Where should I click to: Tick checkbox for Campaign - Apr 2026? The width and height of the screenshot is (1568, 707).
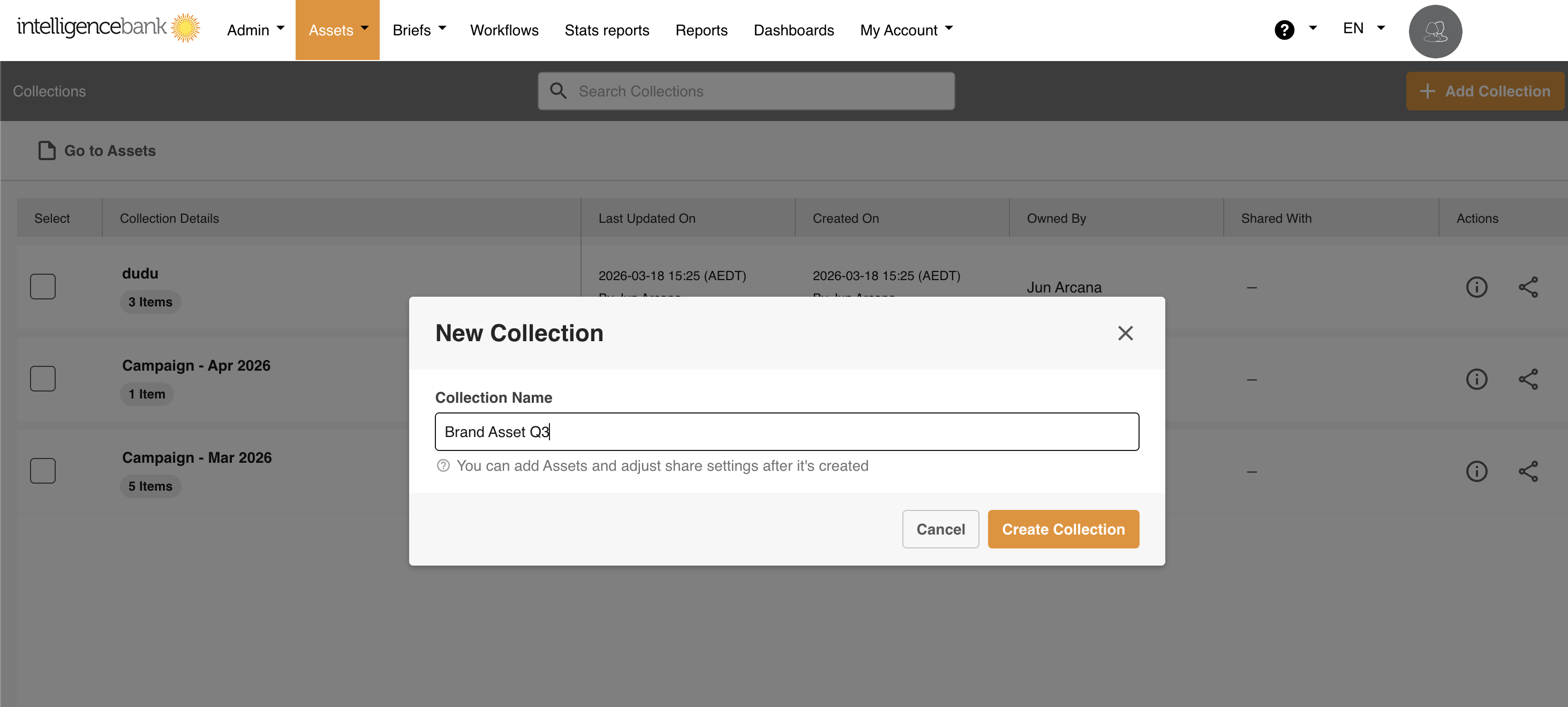click(x=43, y=378)
